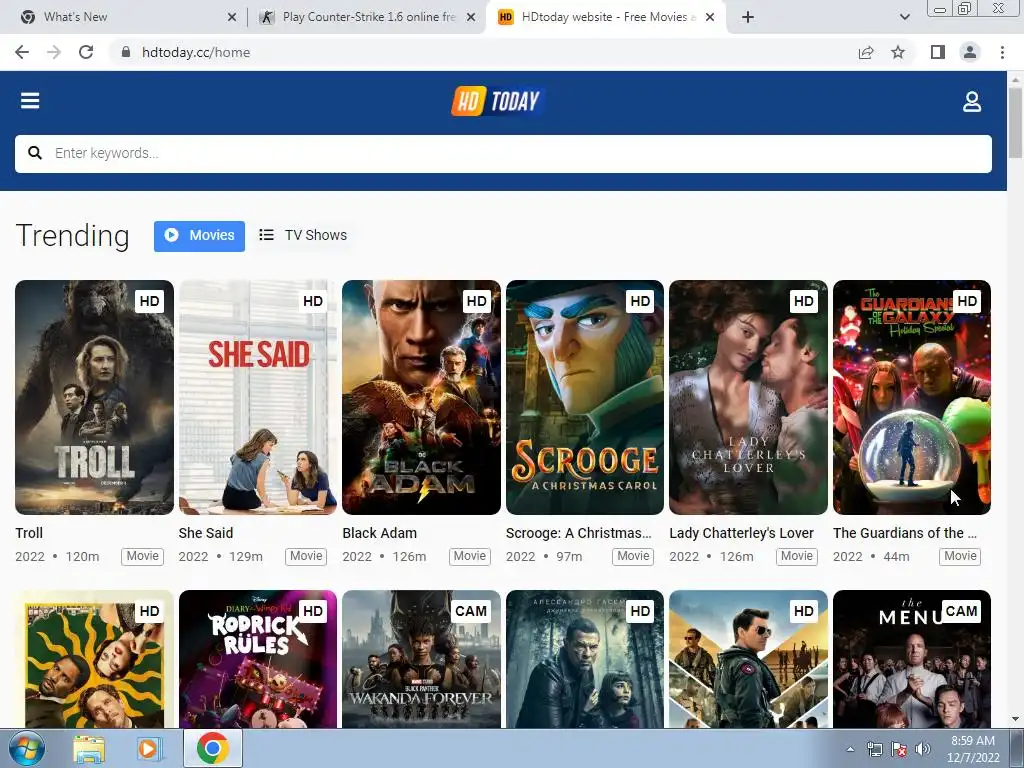The image size is (1024, 768).
Task: Launch the media player taskbar icon
Action: pyautogui.click(x=148, y=748)
